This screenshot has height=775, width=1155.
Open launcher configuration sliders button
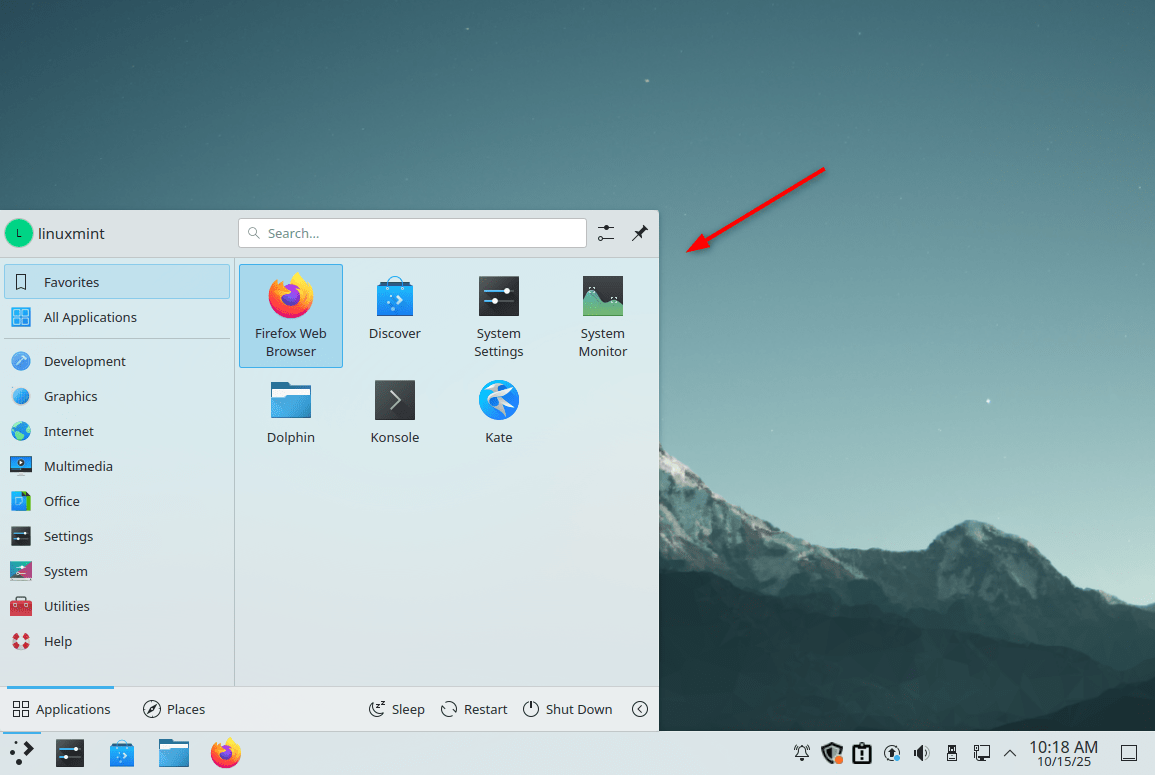[606, 233]
